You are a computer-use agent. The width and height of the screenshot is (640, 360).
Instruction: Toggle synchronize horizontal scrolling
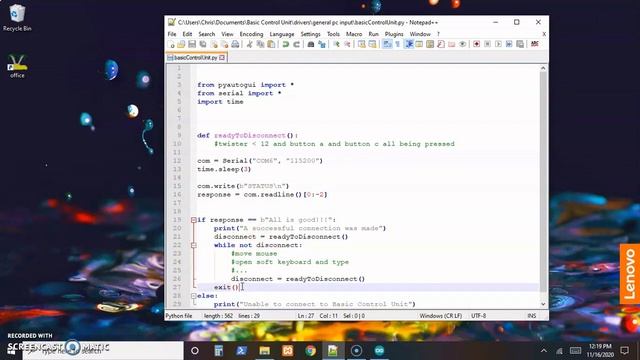(372, 44)
